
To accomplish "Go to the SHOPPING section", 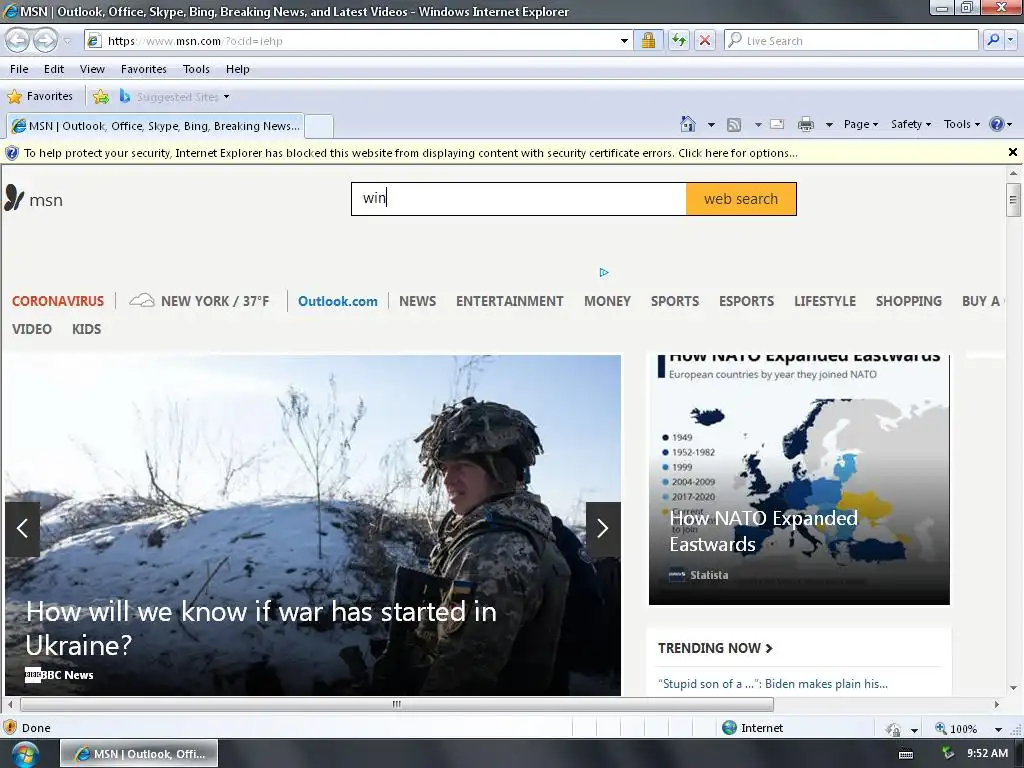I will (x=908, y=301).
